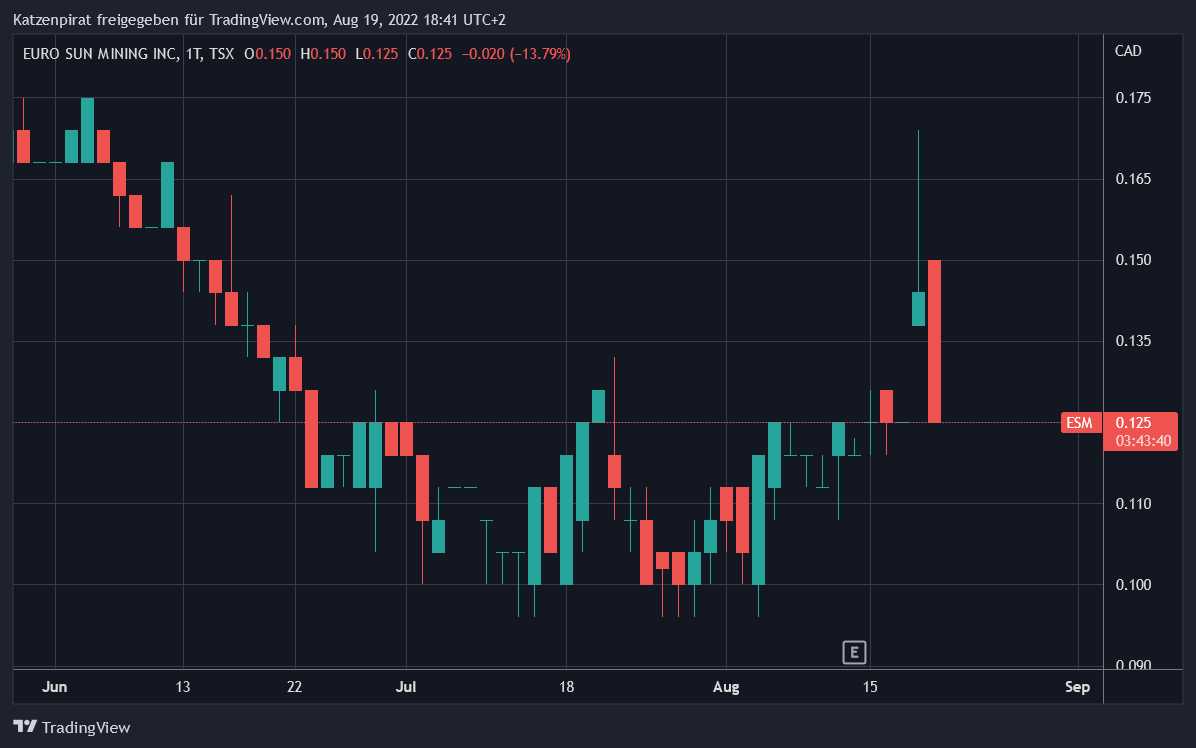Click the earnings E marker icon
The image size is (1196, 748).
[854, 653]
